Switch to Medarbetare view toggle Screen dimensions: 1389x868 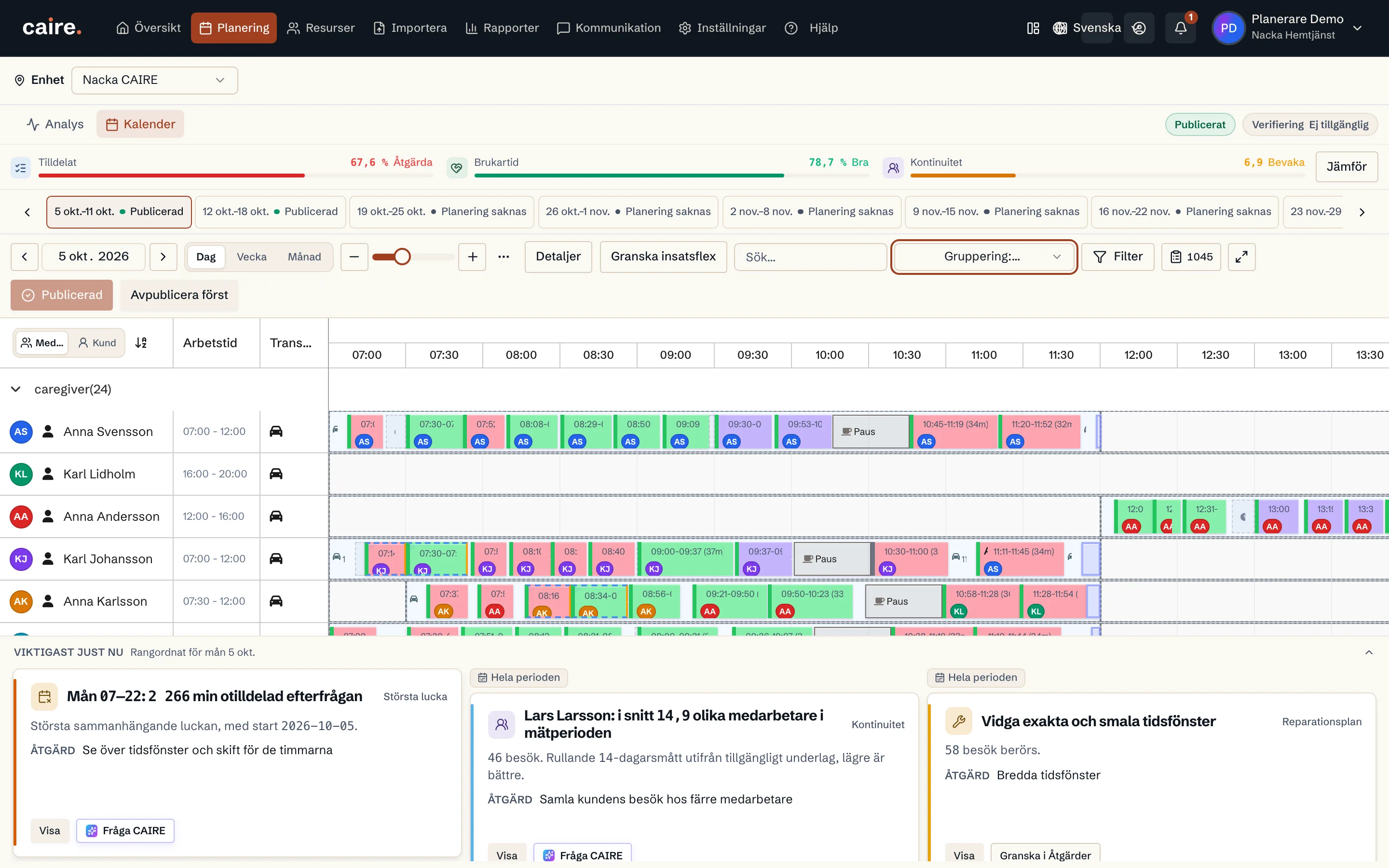coord(42,343)
